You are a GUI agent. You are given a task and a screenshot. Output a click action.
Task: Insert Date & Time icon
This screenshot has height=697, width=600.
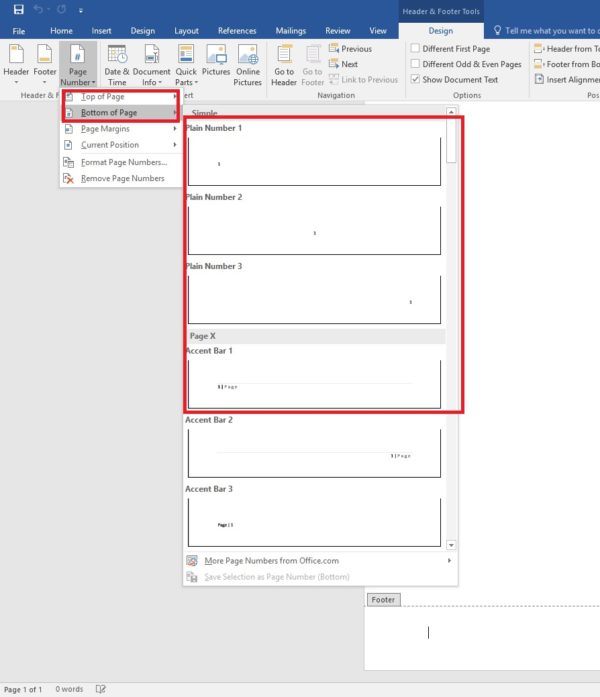(117, 63)
